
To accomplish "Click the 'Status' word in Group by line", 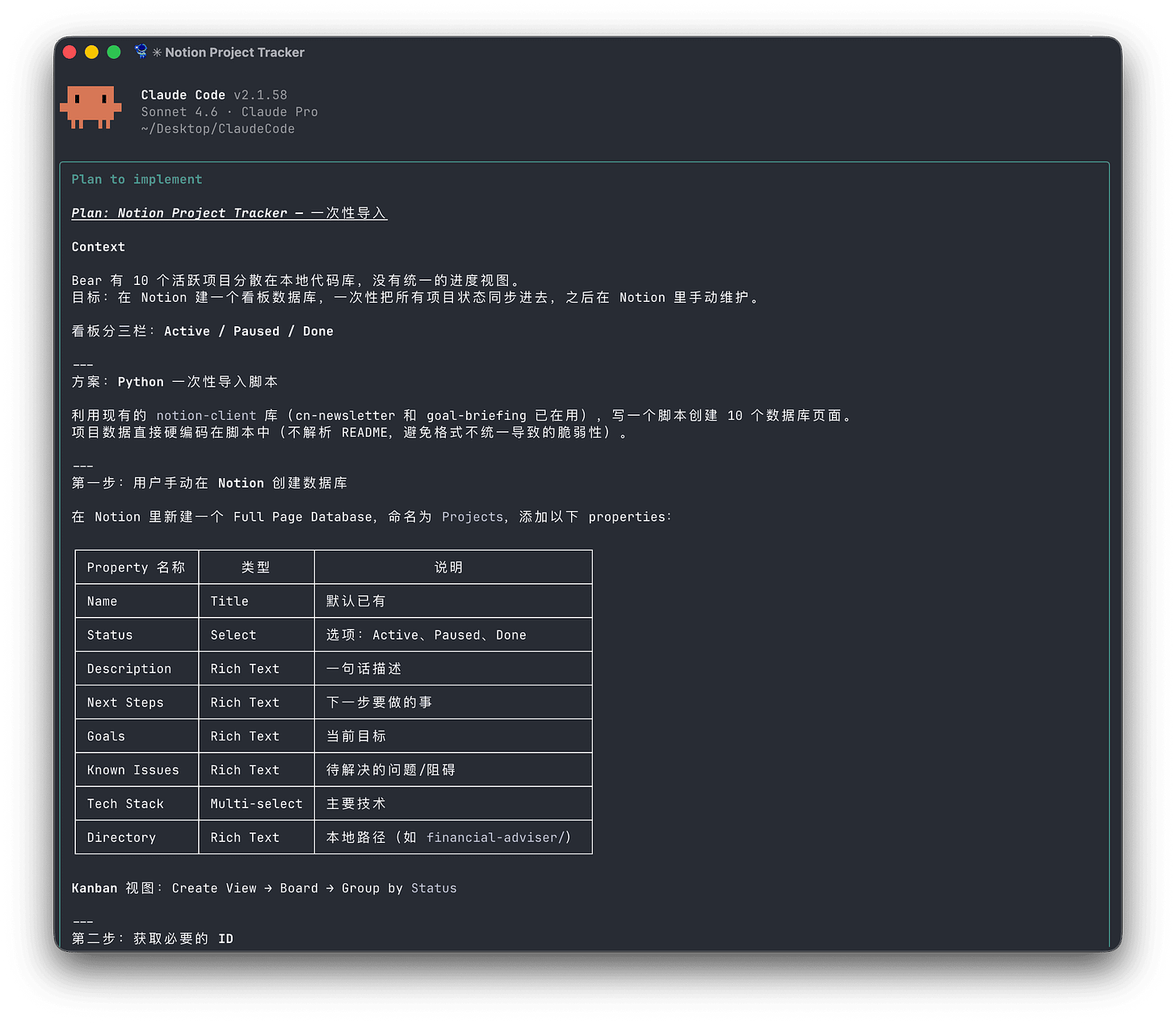I will (x=434, y=888).
